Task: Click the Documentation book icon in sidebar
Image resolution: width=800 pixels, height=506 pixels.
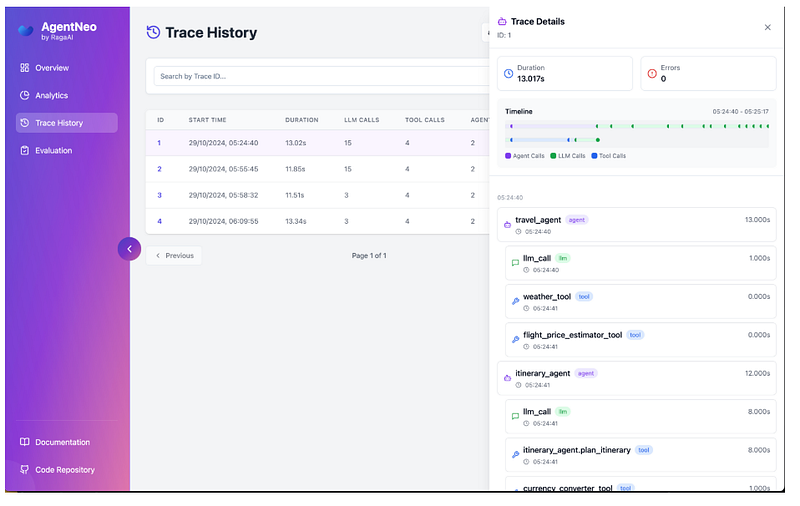Action: [25, 442]
